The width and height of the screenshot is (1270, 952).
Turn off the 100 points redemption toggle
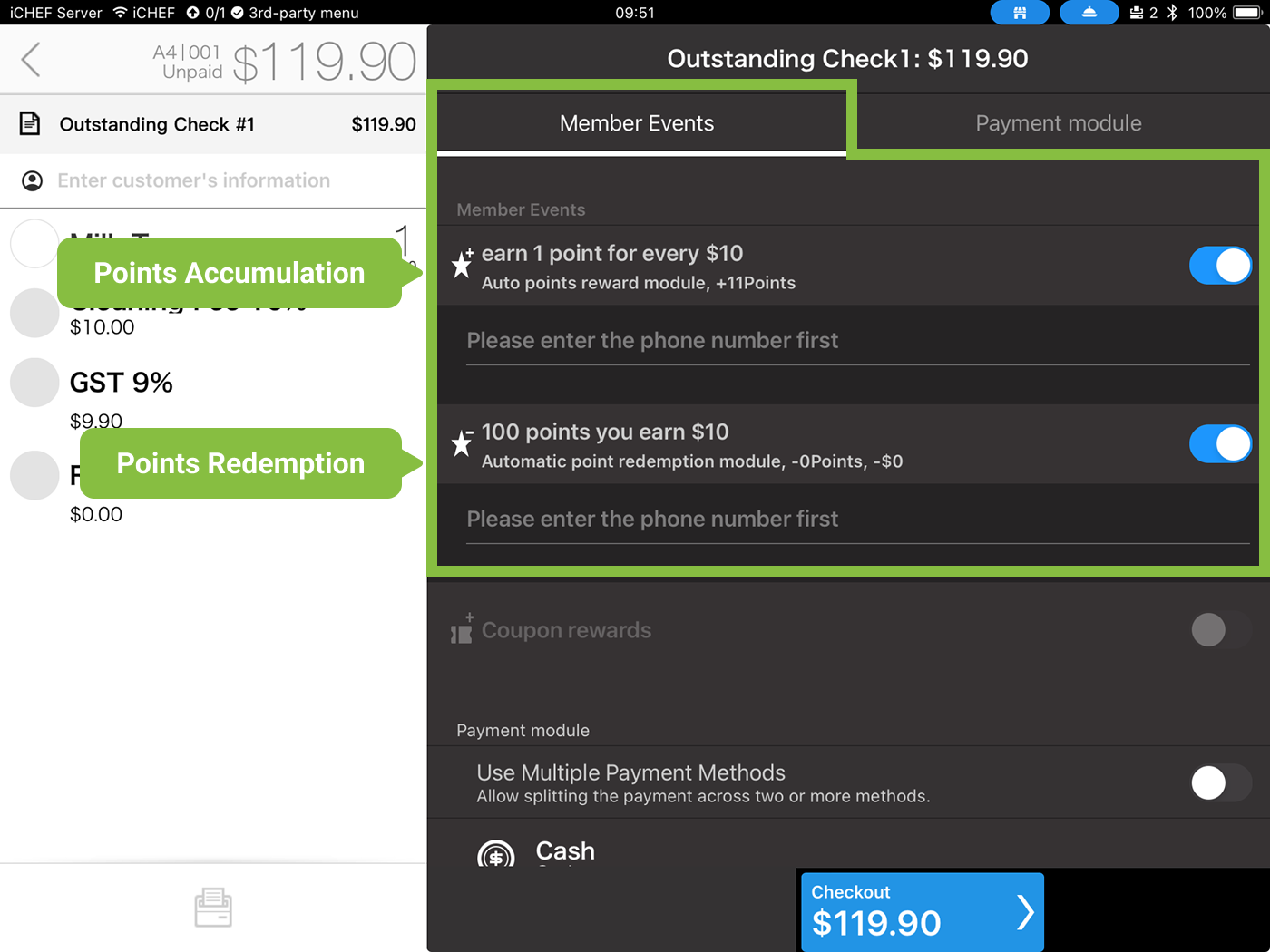pos(1219,444)
